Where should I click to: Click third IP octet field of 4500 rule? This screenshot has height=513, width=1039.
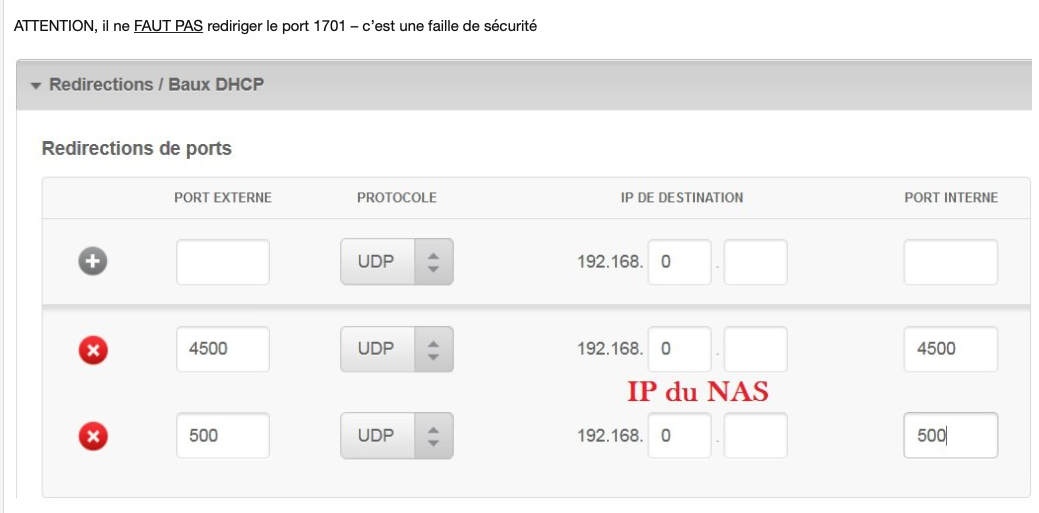(679, 349)
